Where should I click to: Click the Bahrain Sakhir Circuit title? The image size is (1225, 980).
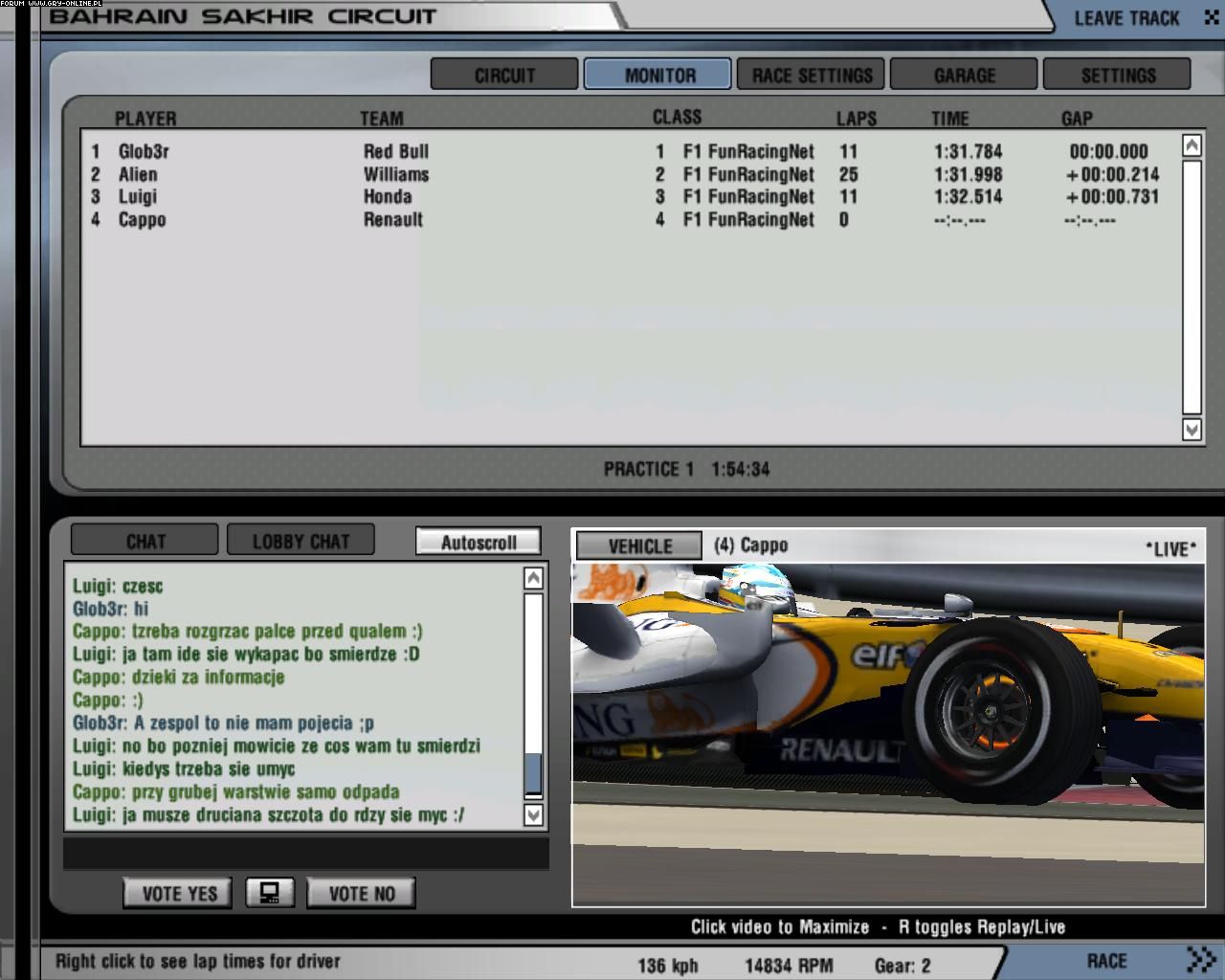pos(243,16)
